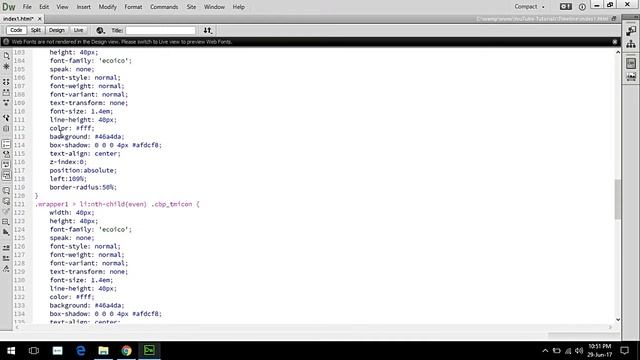This screenshot has height=360, width=640.
Task: Switch to Split view
Action: click(36, 30)
